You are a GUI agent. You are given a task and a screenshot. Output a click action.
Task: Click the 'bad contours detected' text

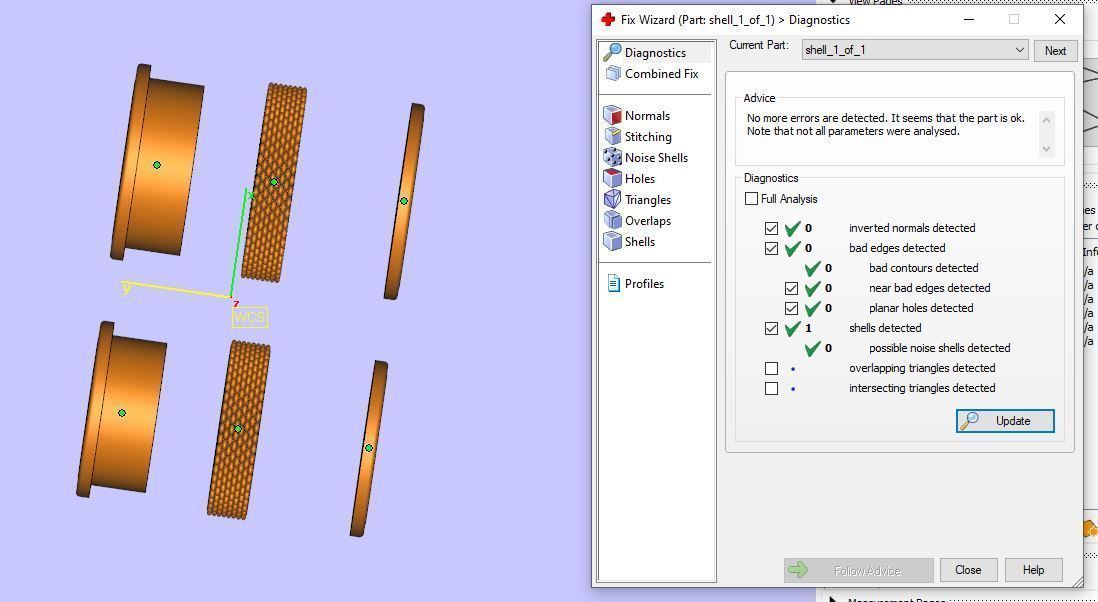click(x=924, y=268)
